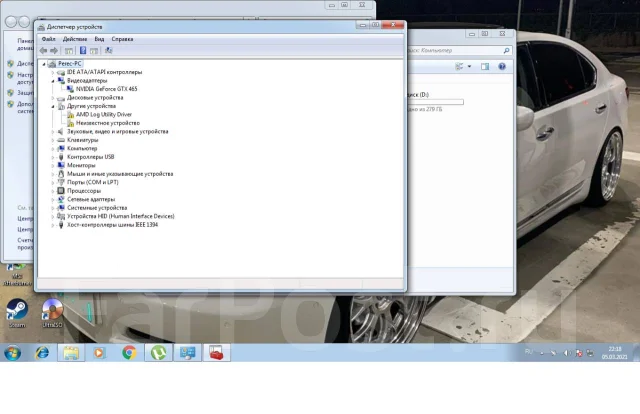Click the RU language indicator
The height and width of the screenshot is (414, 640).
529,352
